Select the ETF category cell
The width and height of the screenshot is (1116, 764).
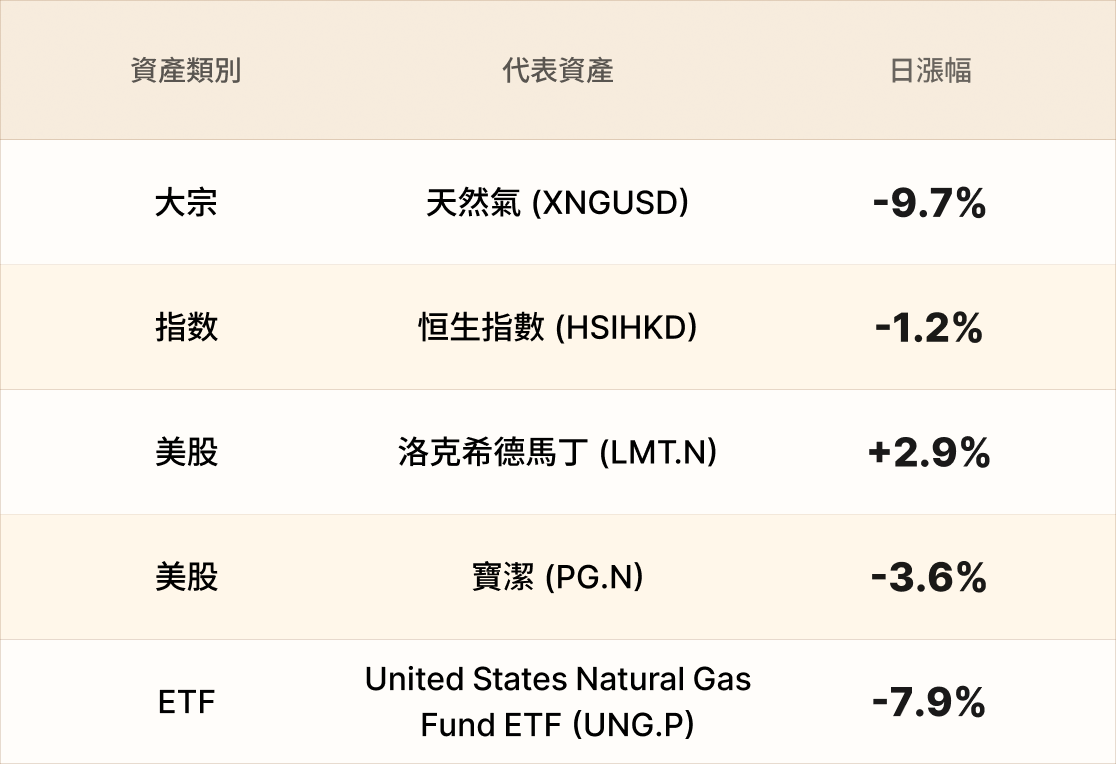[x=186, y=702]
